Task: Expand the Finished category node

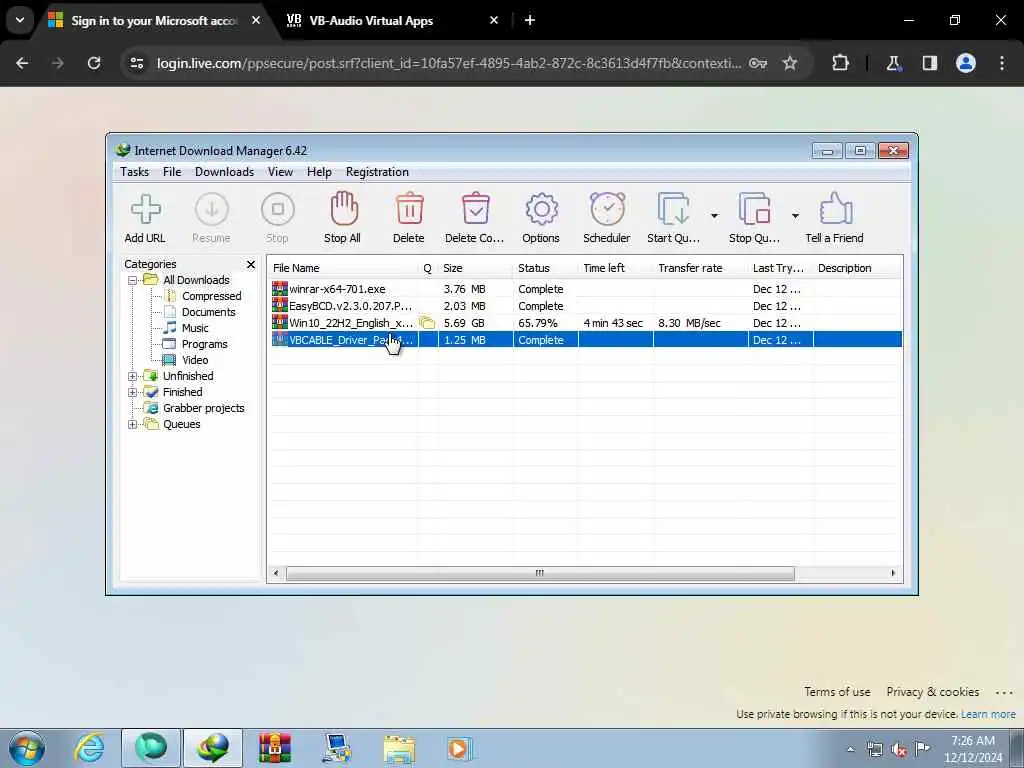Action: [x=133, y=392]
